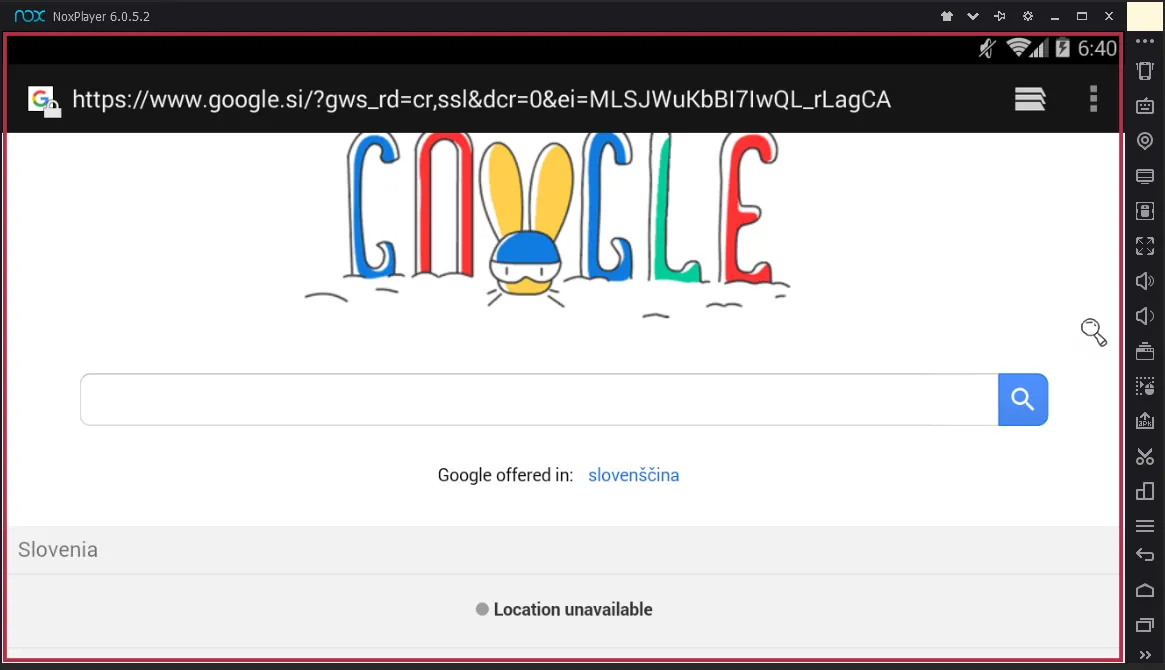Open keyboard control settings in Nox sidebar

click(x=1145, y=106)
